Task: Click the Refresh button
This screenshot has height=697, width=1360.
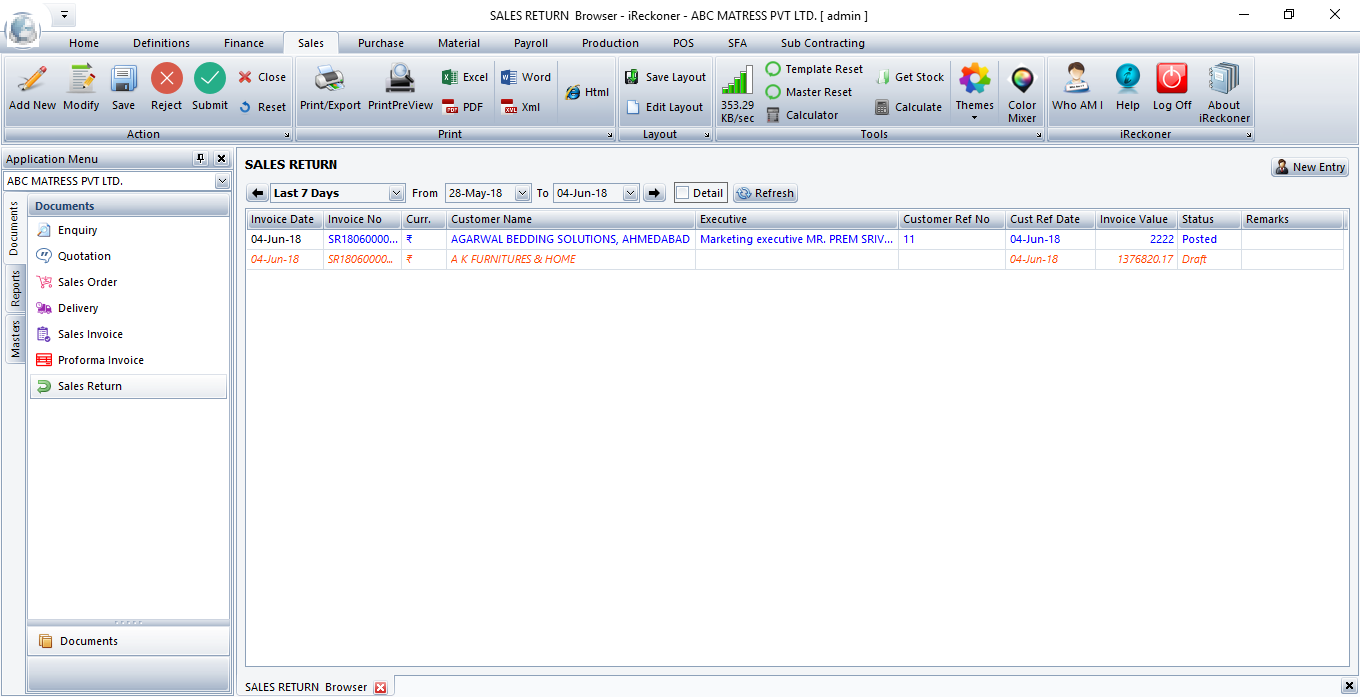Action: [x=765, y=193]
